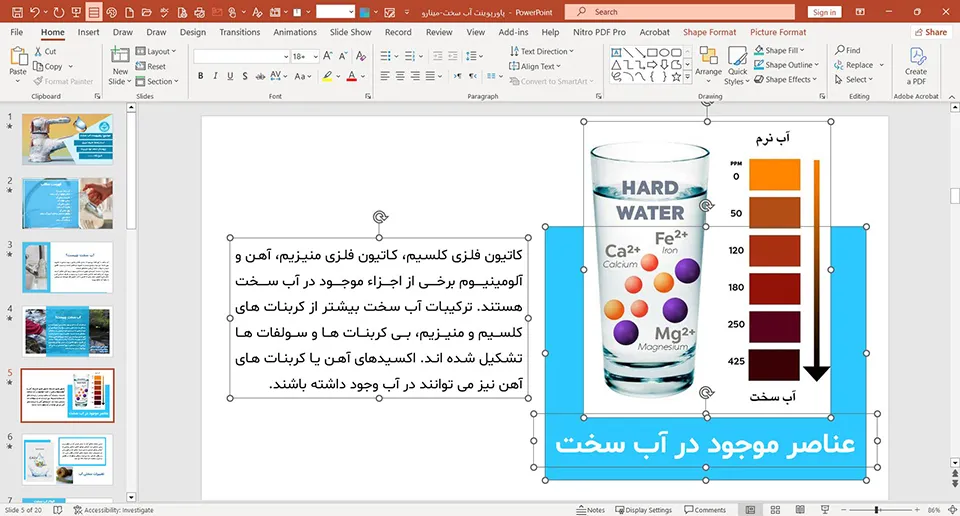Switch to the Insert tab
The width and height of the screenshot is (960, 516).
coord(89,32)
